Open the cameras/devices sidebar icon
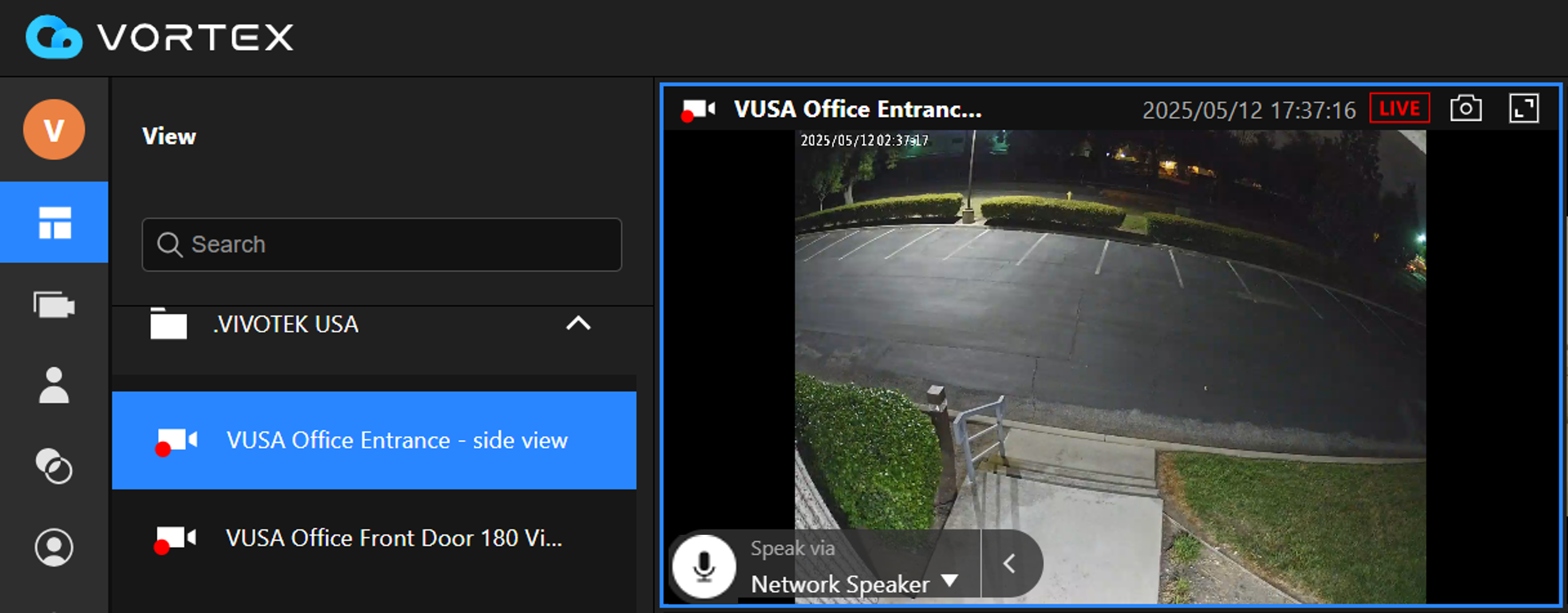 tap(54, 305)
